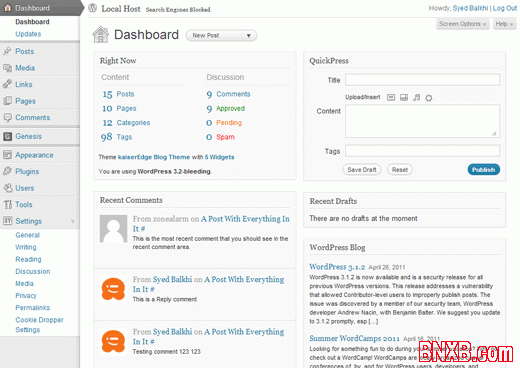Click the WordPress logo beside Local Host
The width and height of the screenshot is (520, 368).
tap(93, 8)
